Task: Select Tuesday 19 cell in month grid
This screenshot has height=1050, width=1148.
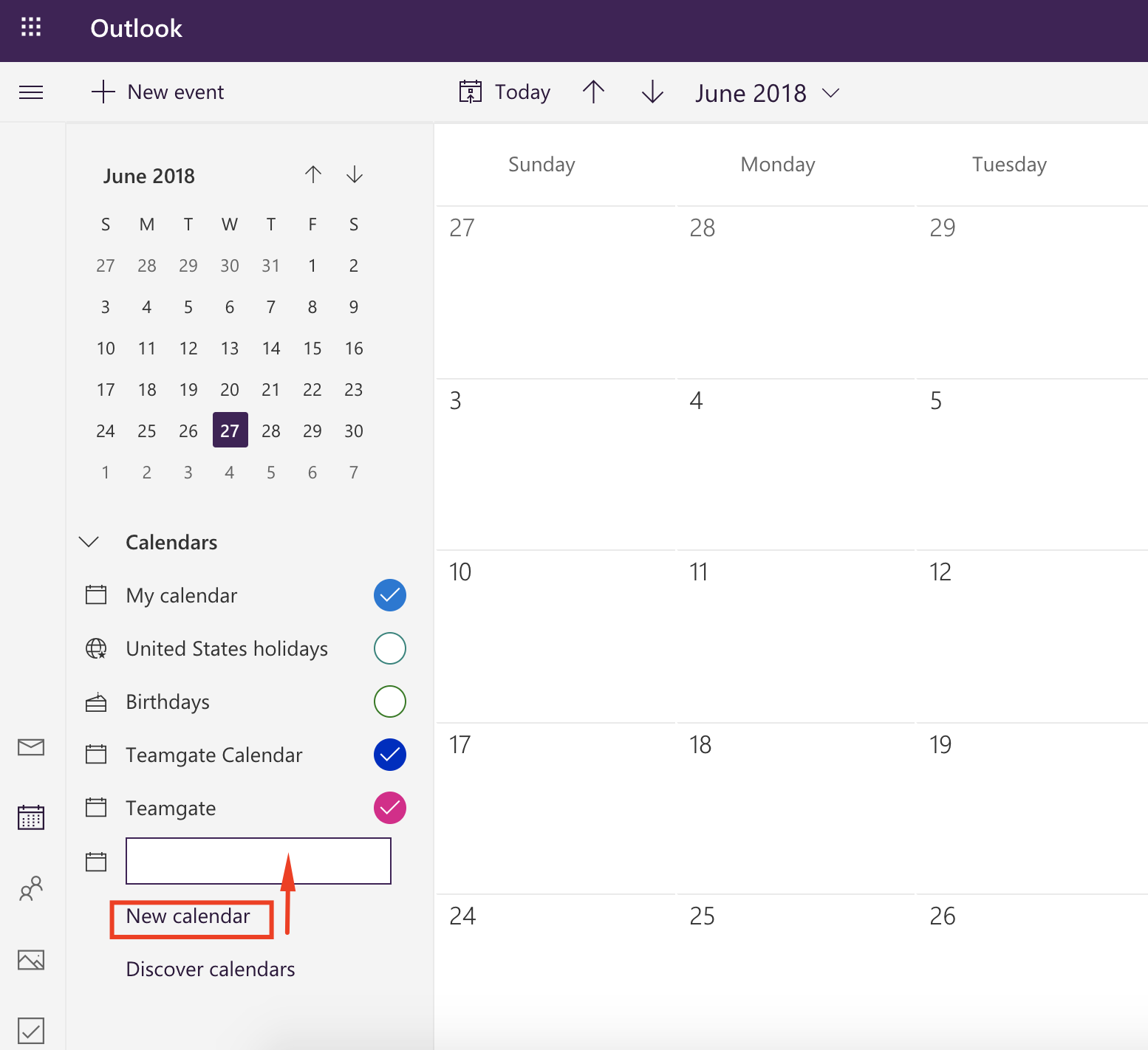Action: [1033, 809]
